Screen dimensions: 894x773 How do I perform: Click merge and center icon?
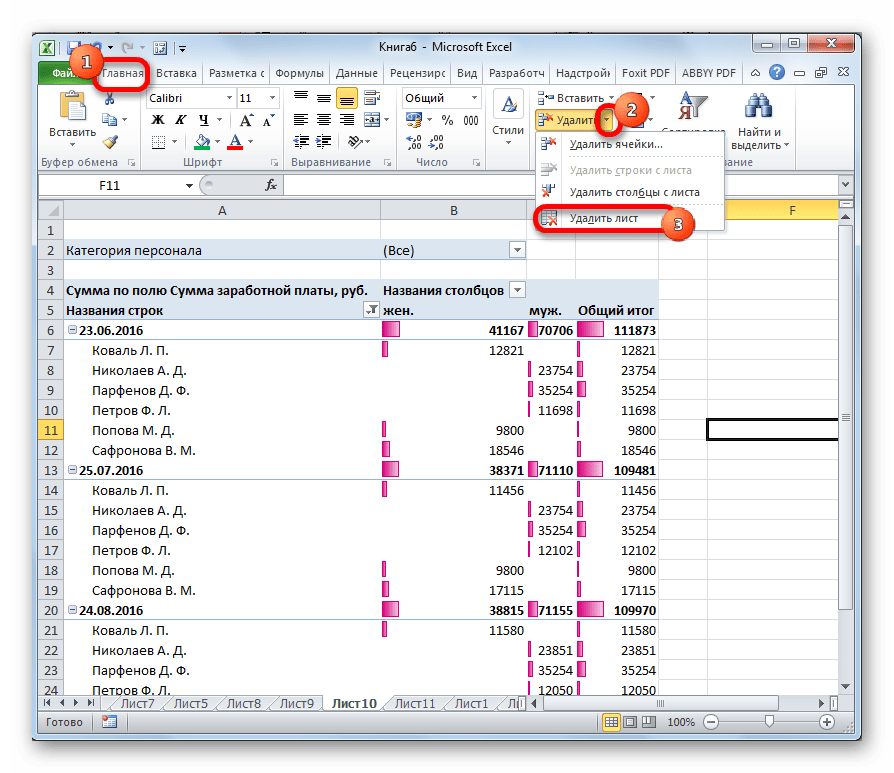(372, 120)
